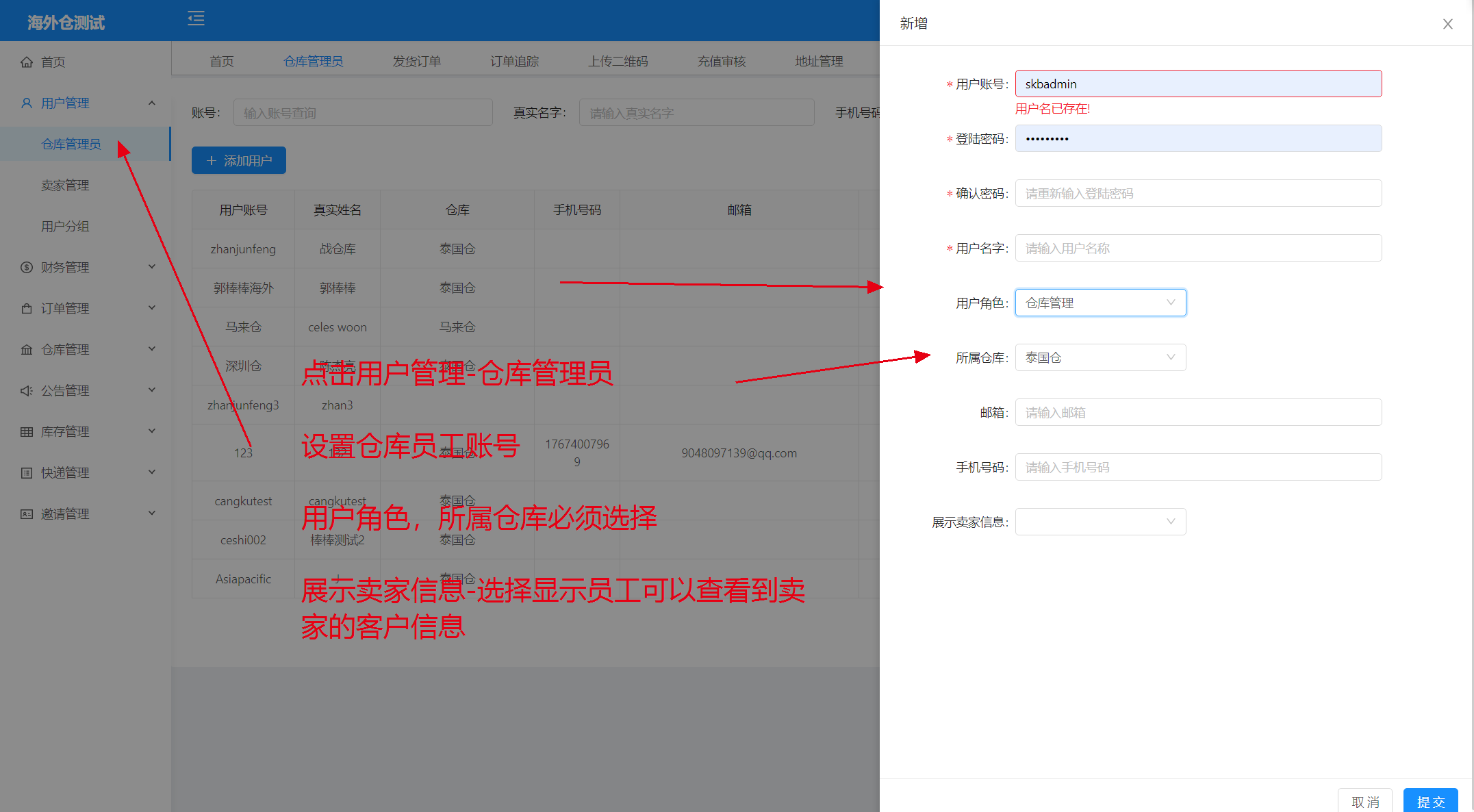This screenshot has width=1474, height=812.
Task: Open the 展示卖家信息 dropdown
Action: [x=1100, y=522]
